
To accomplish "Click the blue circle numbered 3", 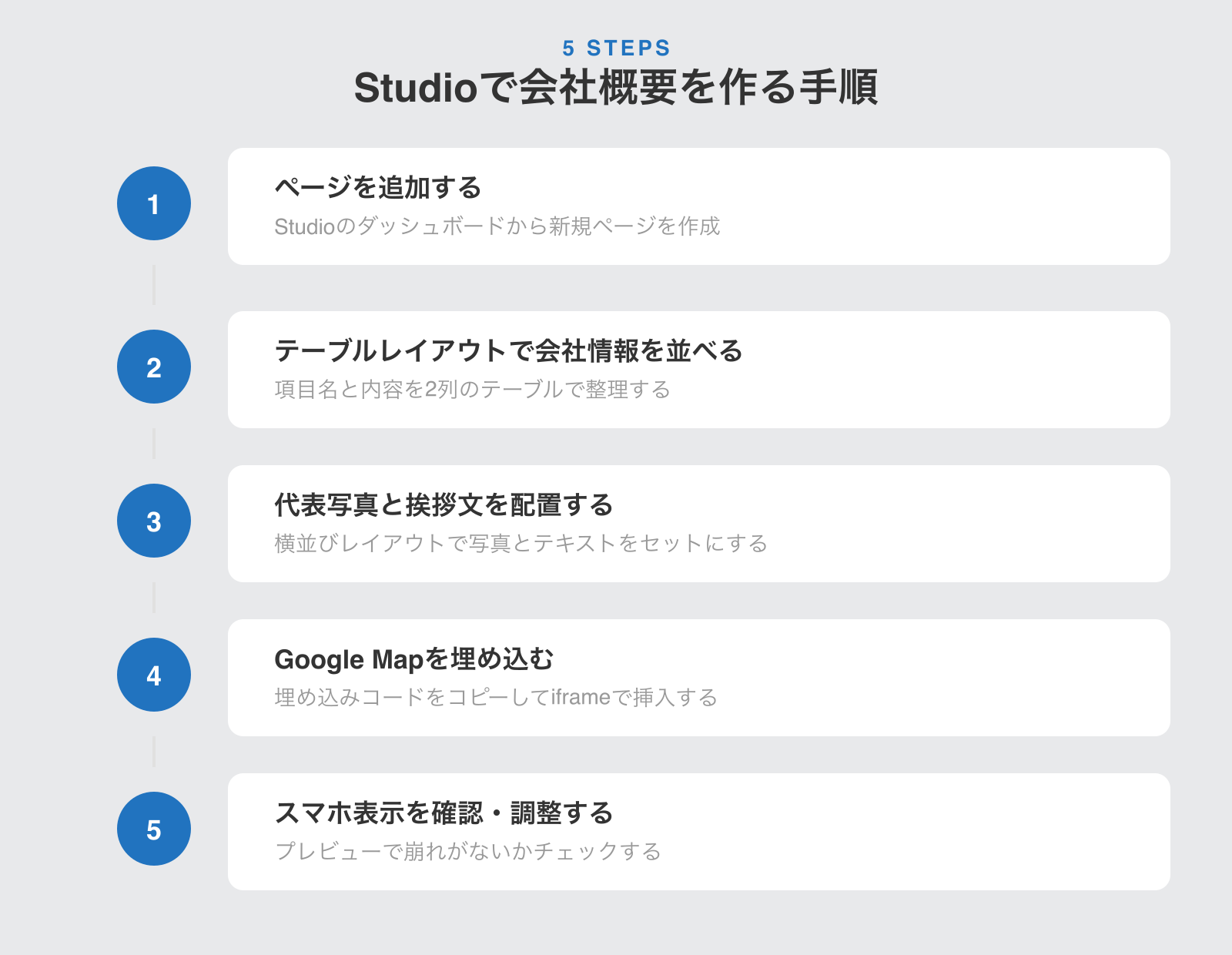I will 154,521.
